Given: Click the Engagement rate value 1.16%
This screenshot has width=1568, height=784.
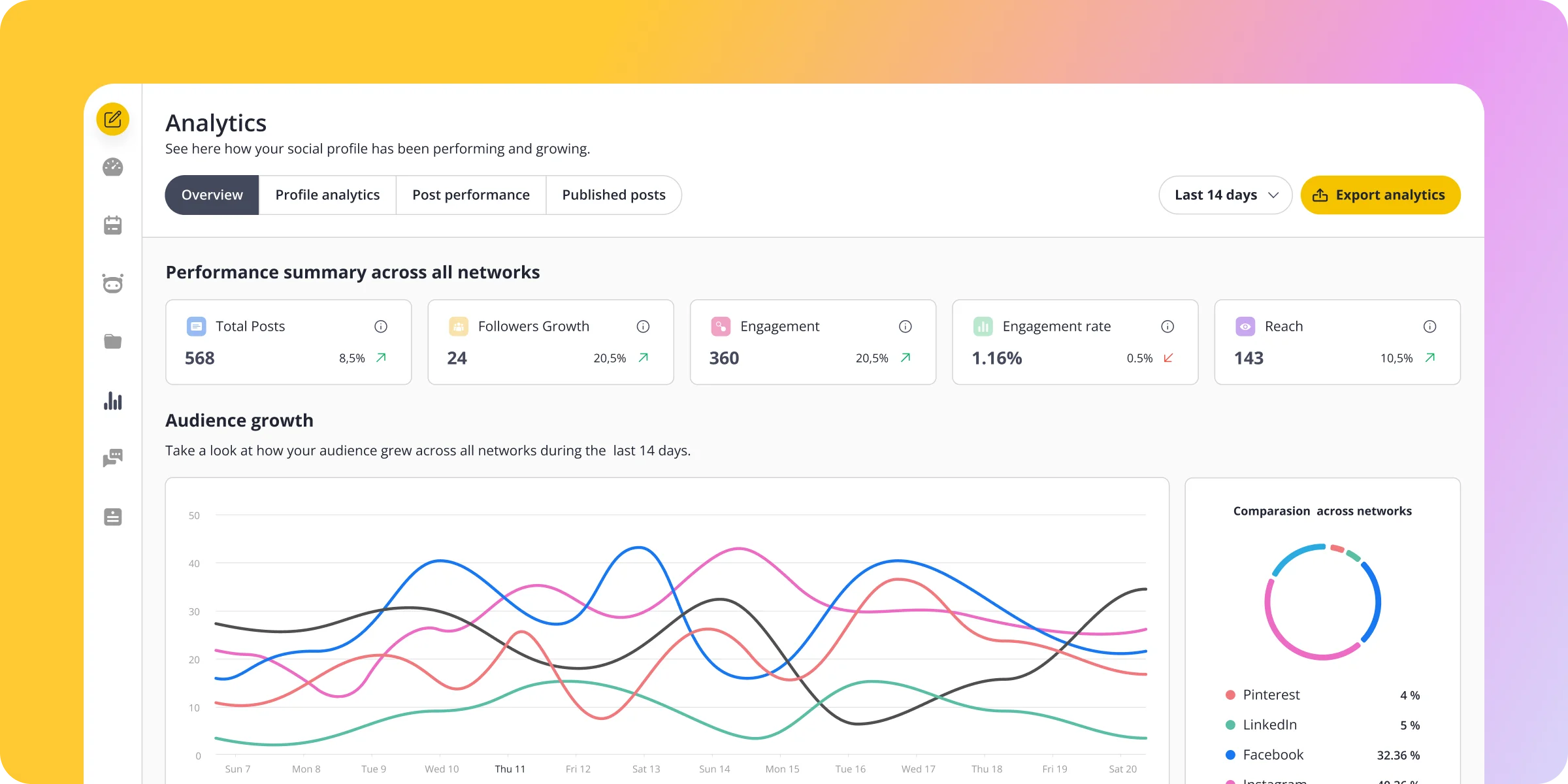Looking at the screenshot, I should point(997,358).
